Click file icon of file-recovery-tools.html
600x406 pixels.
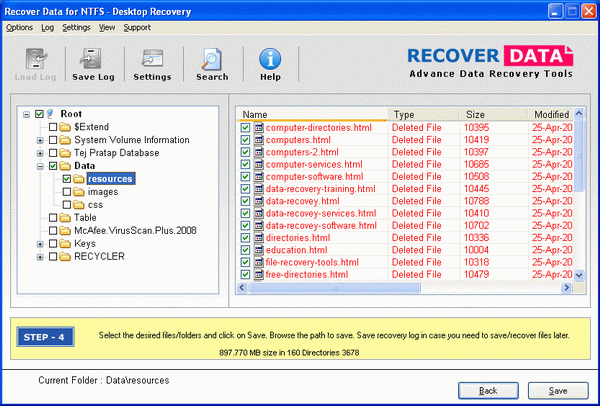(x=259, y=263)
